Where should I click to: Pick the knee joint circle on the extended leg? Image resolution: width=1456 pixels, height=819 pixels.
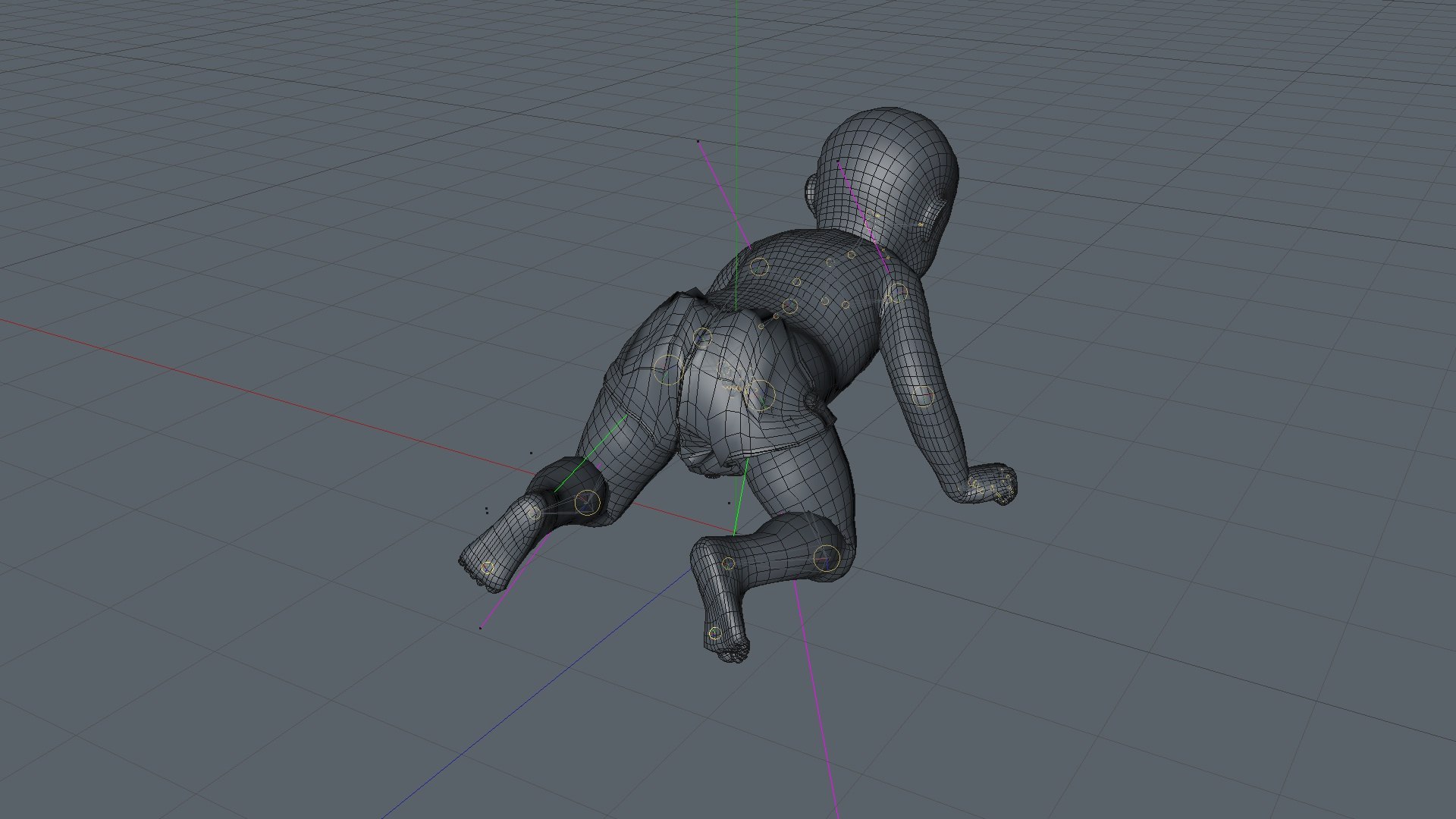pos(586,503)
